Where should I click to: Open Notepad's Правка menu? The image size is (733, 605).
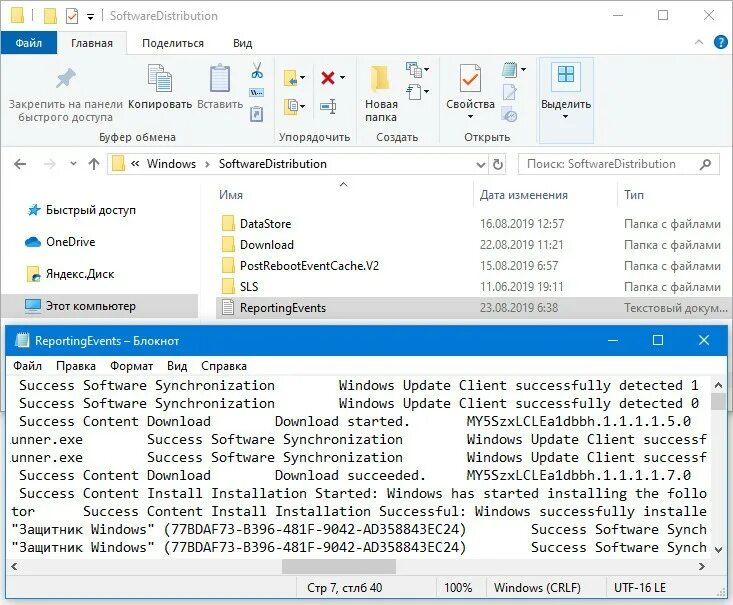(76, 366)
